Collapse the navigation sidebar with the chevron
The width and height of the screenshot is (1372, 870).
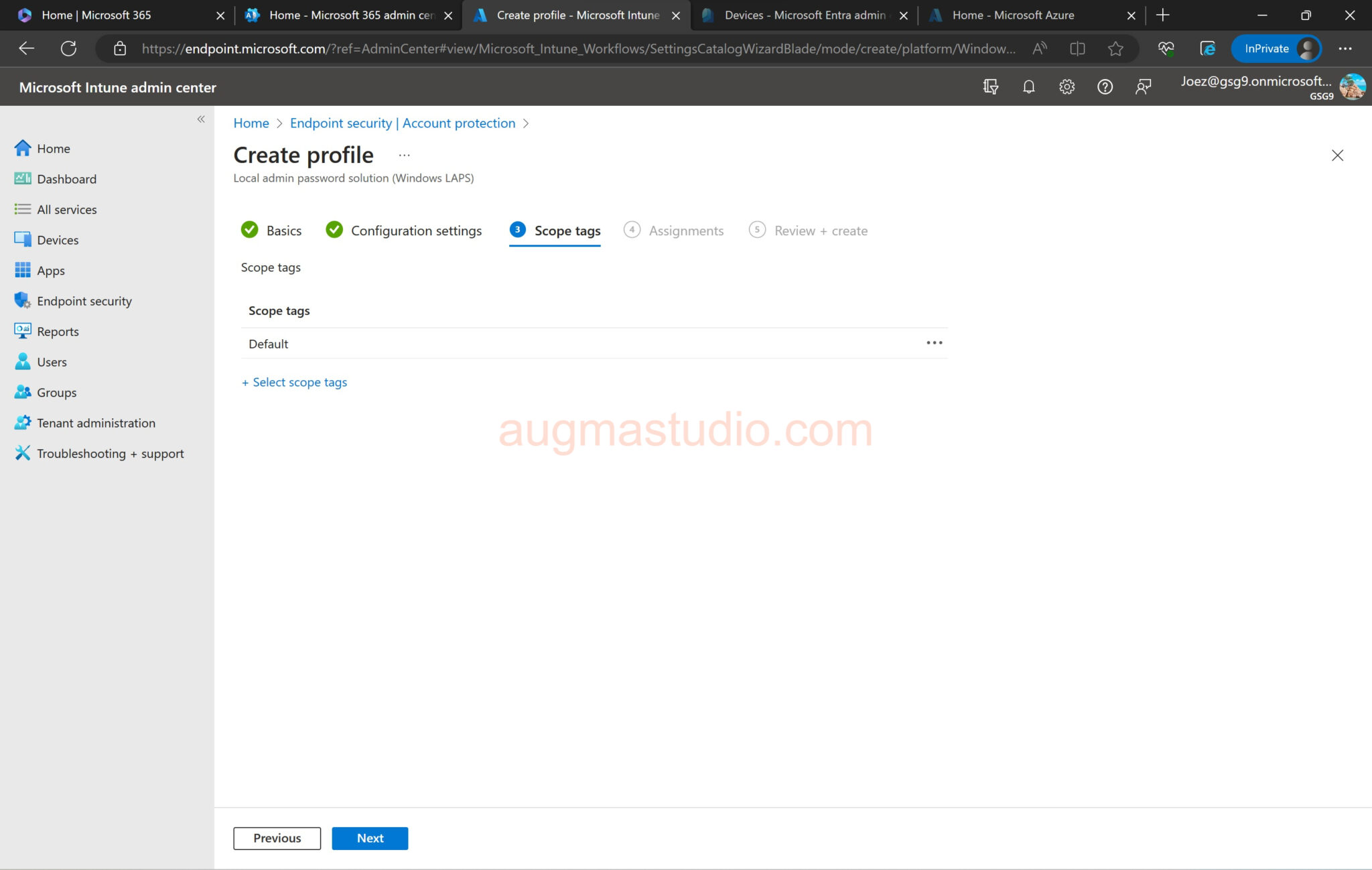[200, 119]
